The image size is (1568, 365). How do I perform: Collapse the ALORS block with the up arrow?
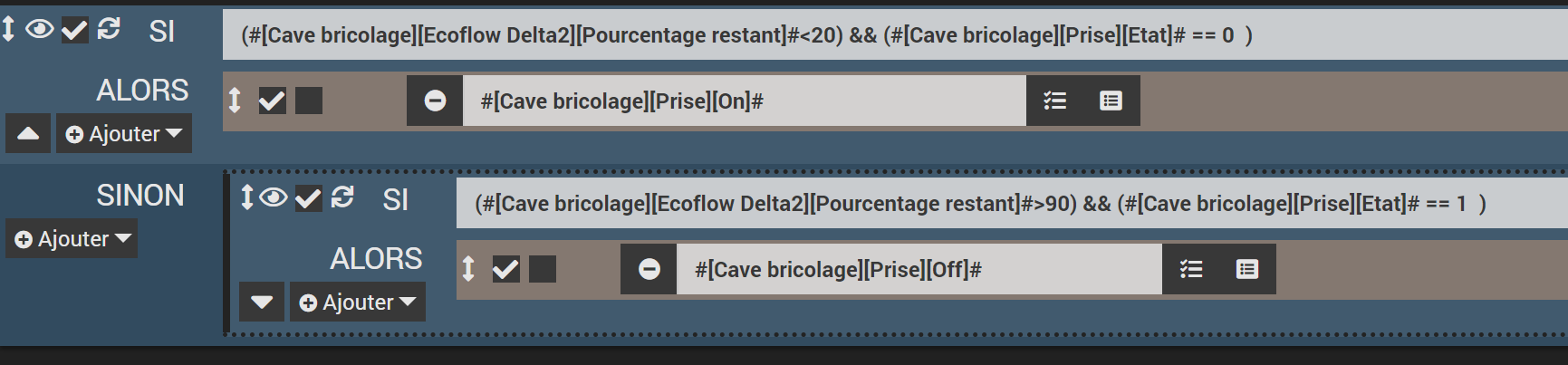(x=28, y=133)
